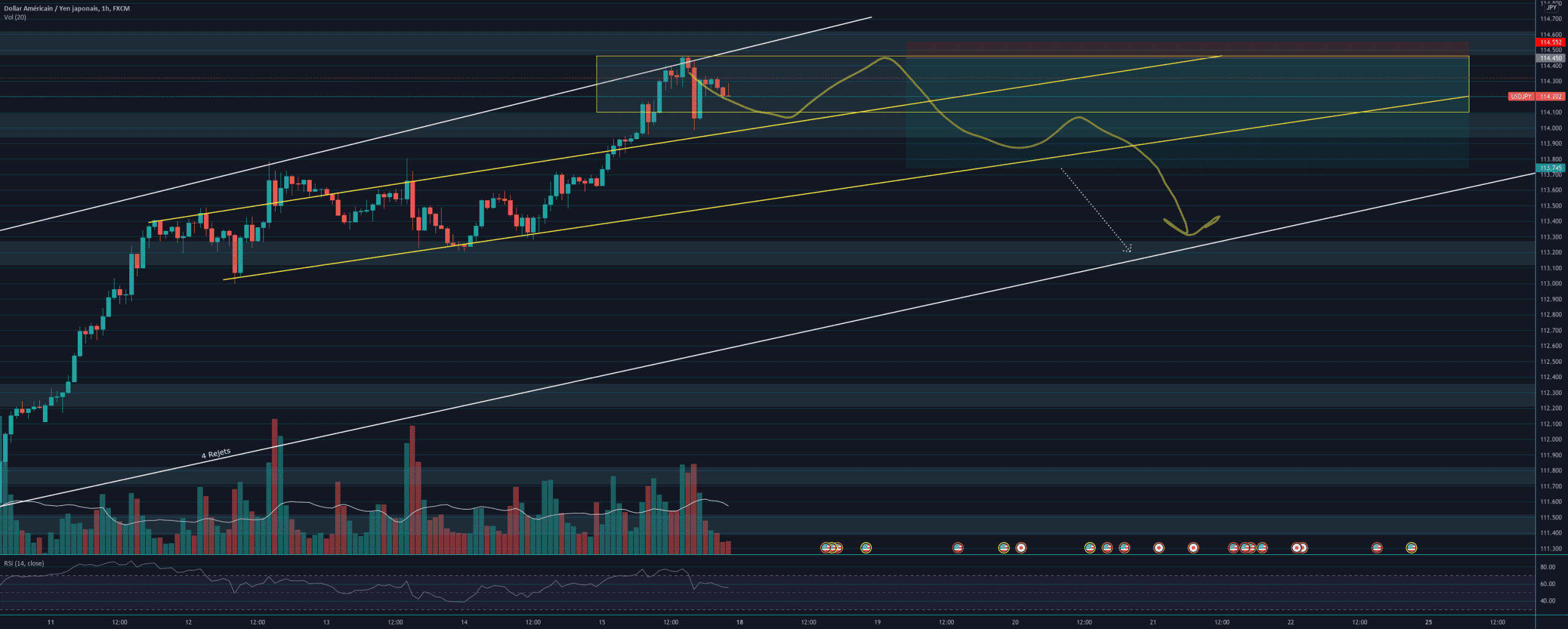This screenshot has height=629, width=1568.
Task: Click the USDJPY last price tag
Action: 1537,97
